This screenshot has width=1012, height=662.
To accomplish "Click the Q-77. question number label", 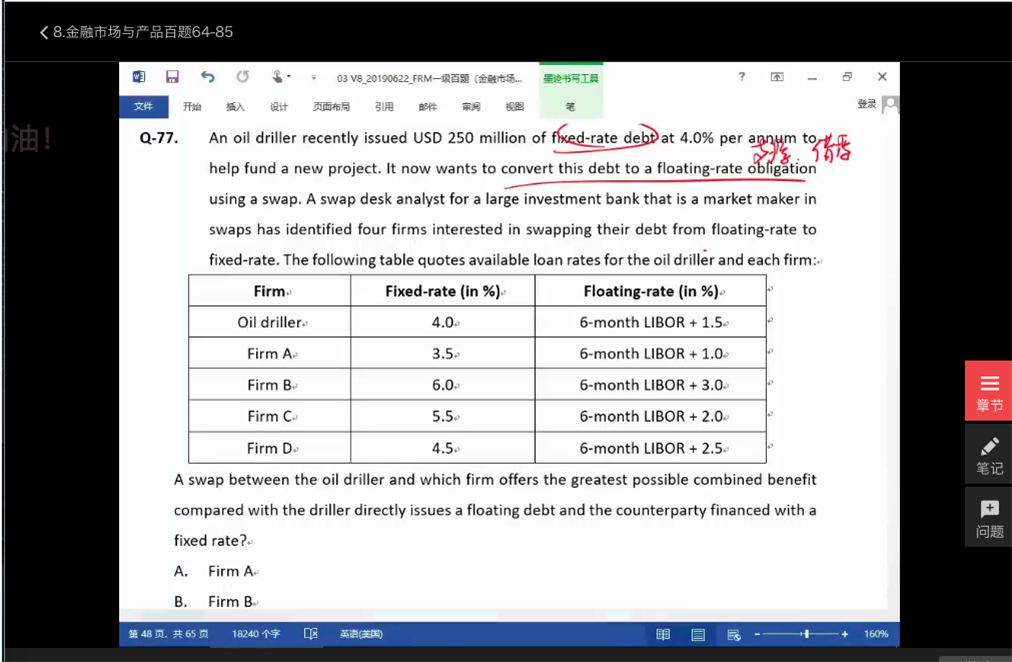I will [159, 138].
